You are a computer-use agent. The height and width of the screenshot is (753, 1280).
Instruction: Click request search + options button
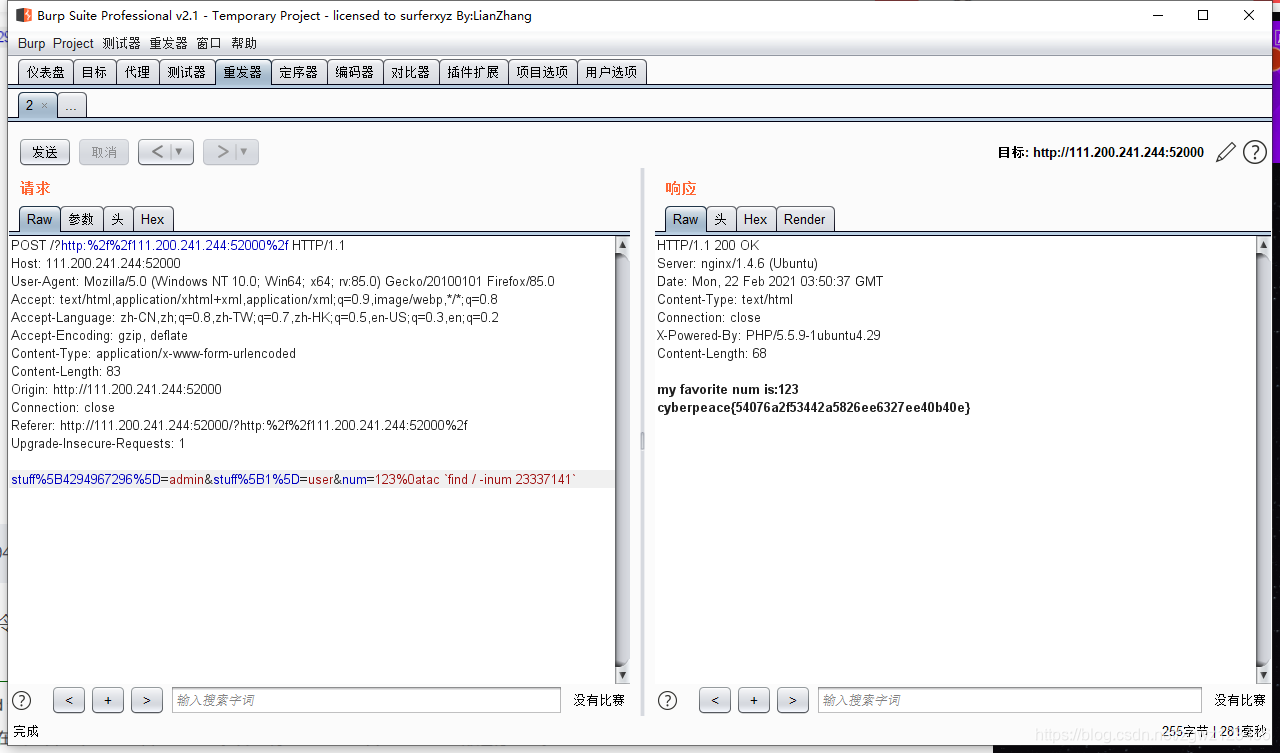(107, 700)
